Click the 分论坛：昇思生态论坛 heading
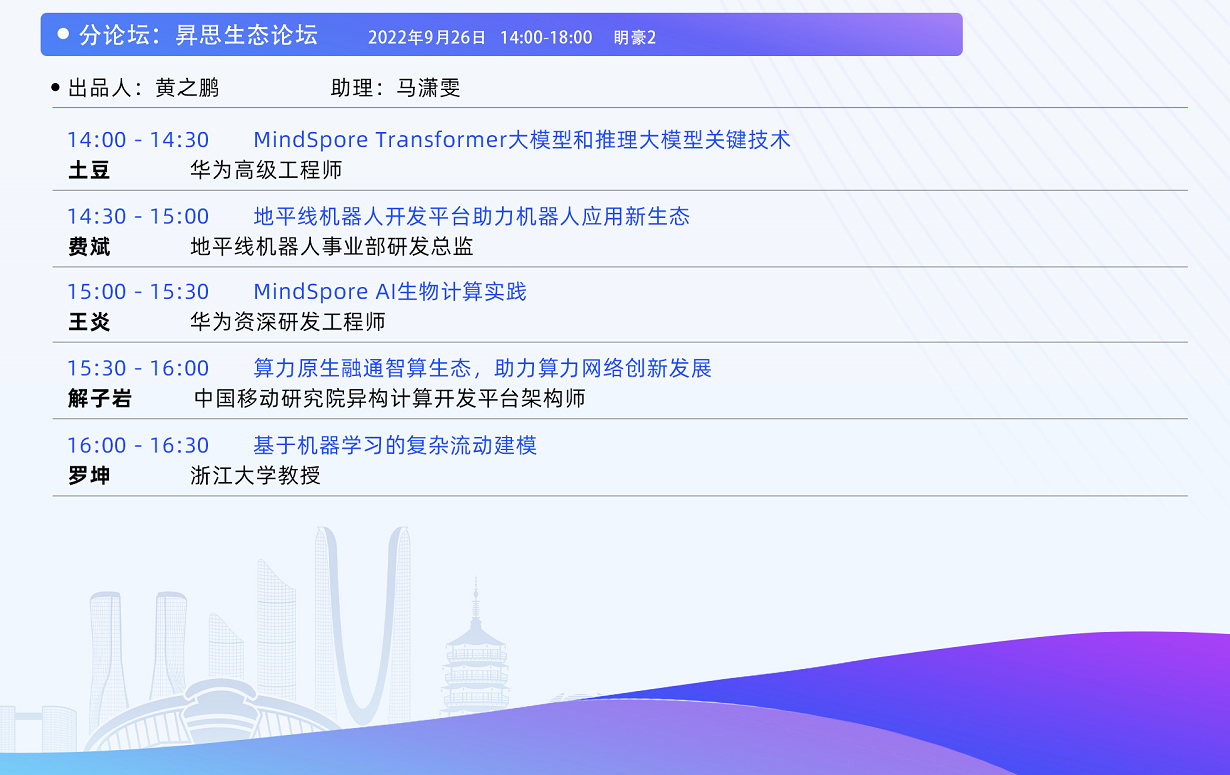The image size is (1230, 775). [198, 35]
